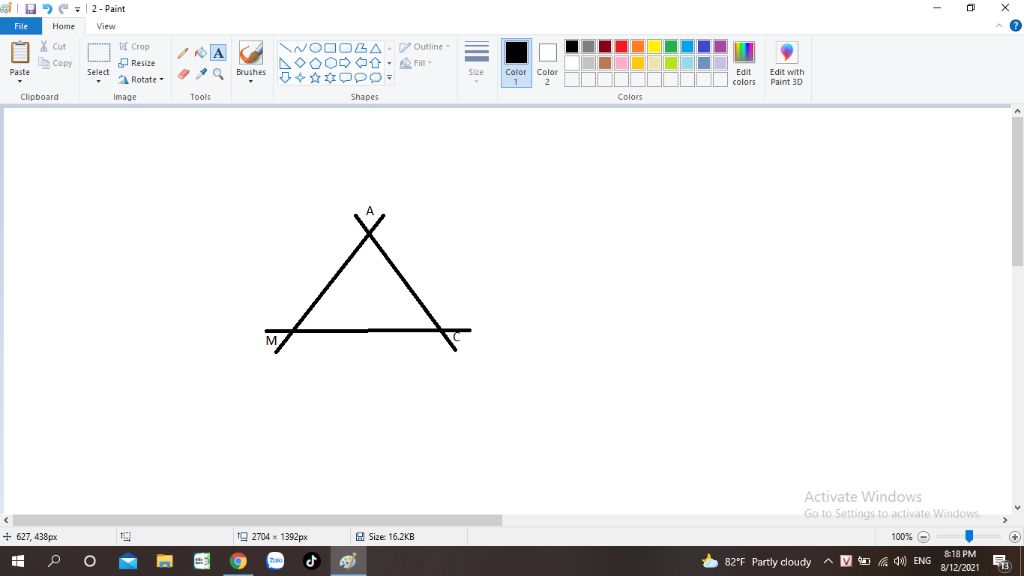Open the Brushes dropdown arrow
This screenshot has width=1024, height=576.
point(251,81)
